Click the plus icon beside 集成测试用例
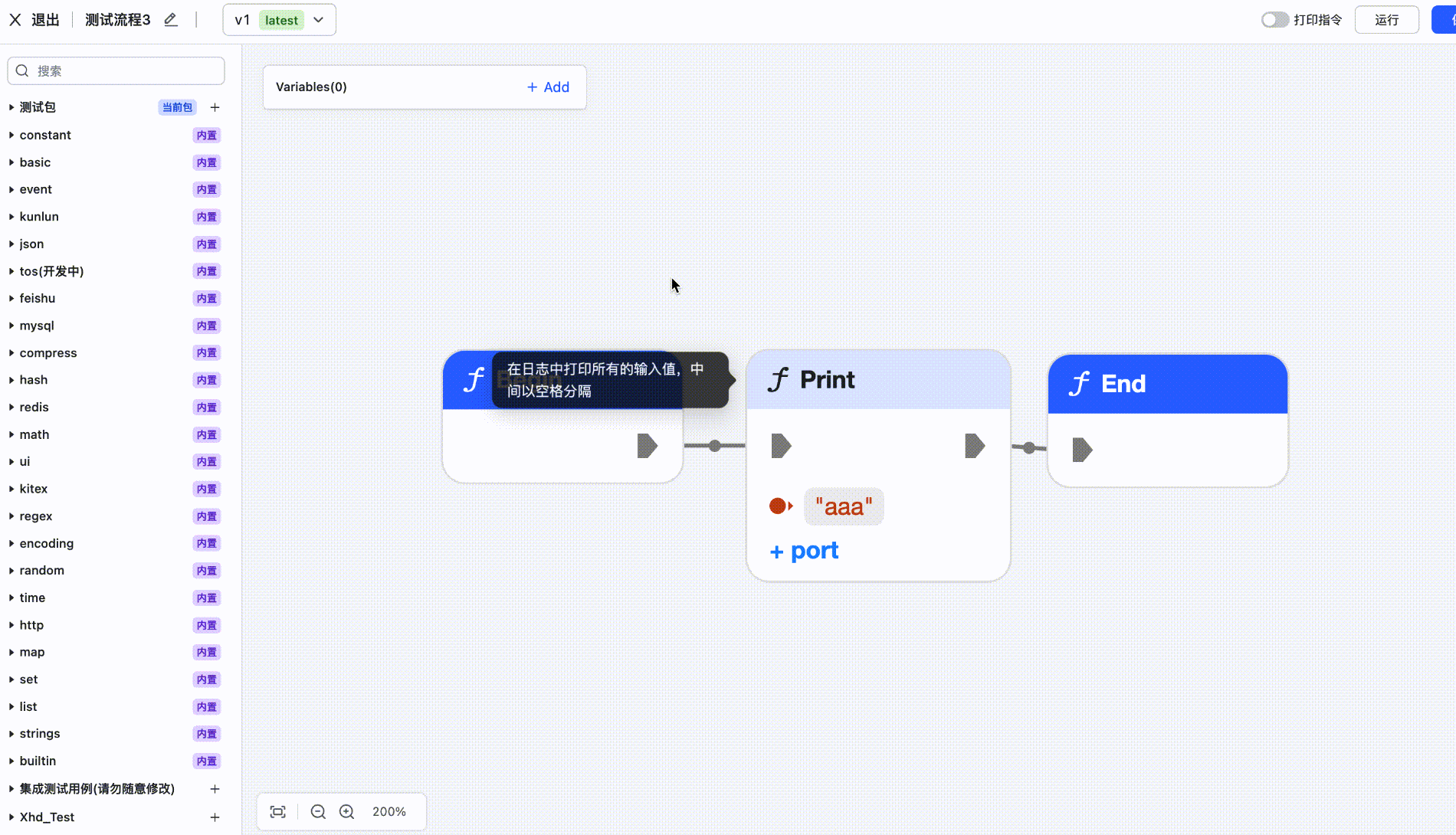Image resolution: width=1456 pixels, height=835 pixels. 215,788
